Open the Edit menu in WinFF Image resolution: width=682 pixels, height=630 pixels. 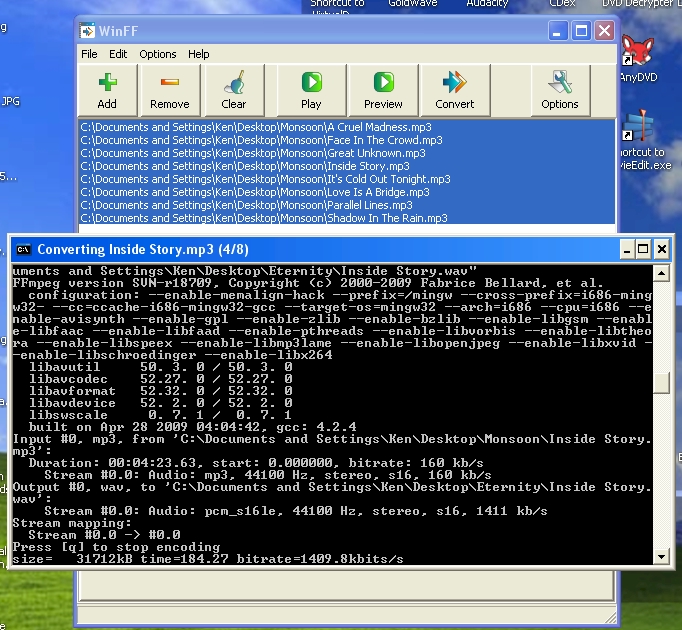[118, 54]
